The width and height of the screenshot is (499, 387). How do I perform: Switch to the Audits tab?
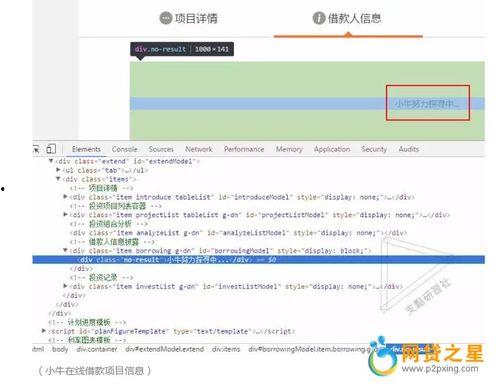pyautogui.click(x=409, y=149)
